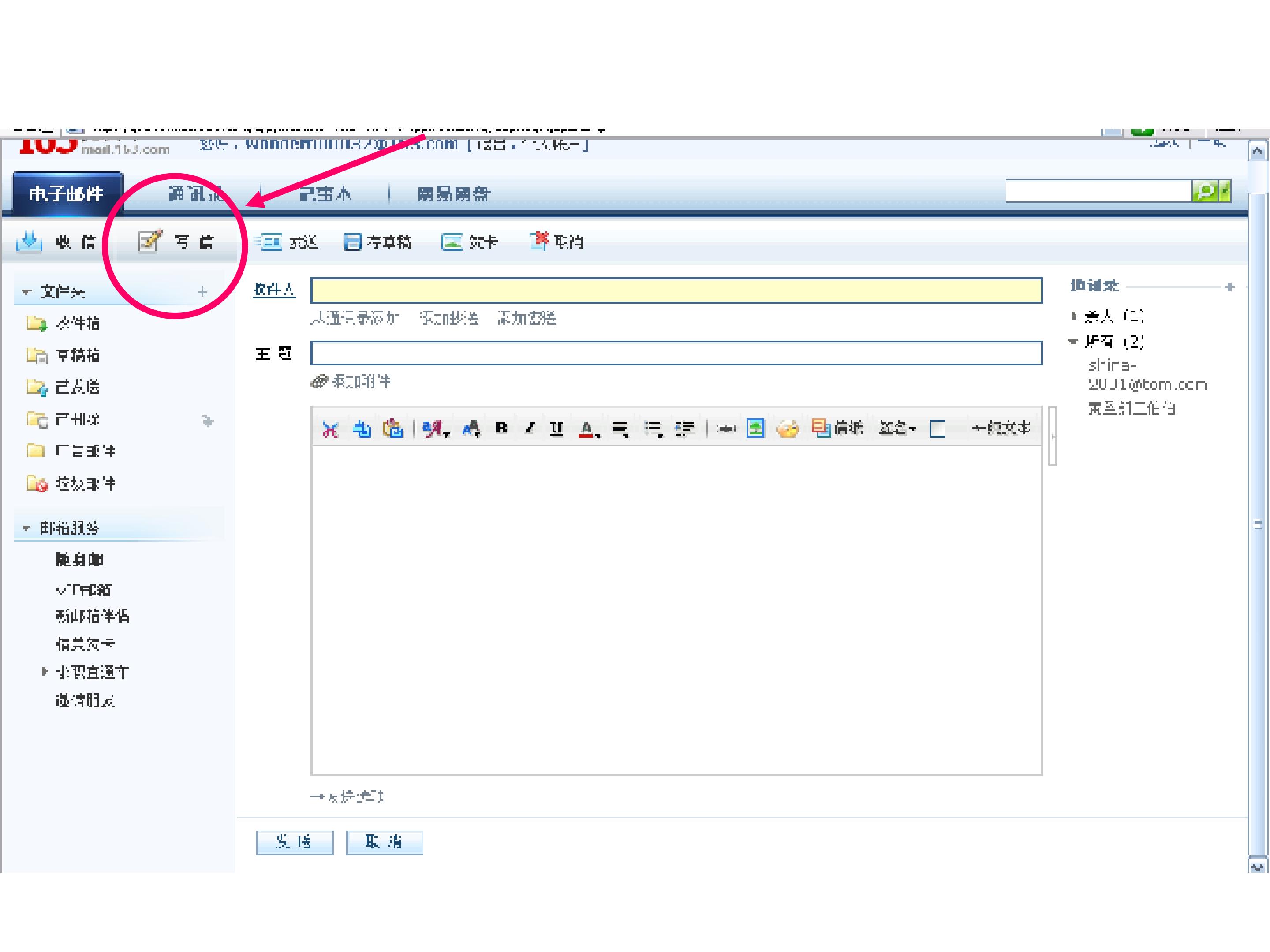Save the draft via the floppy disk icon
This screenshot has width=1270, height=952.
(x=352, y=242)
